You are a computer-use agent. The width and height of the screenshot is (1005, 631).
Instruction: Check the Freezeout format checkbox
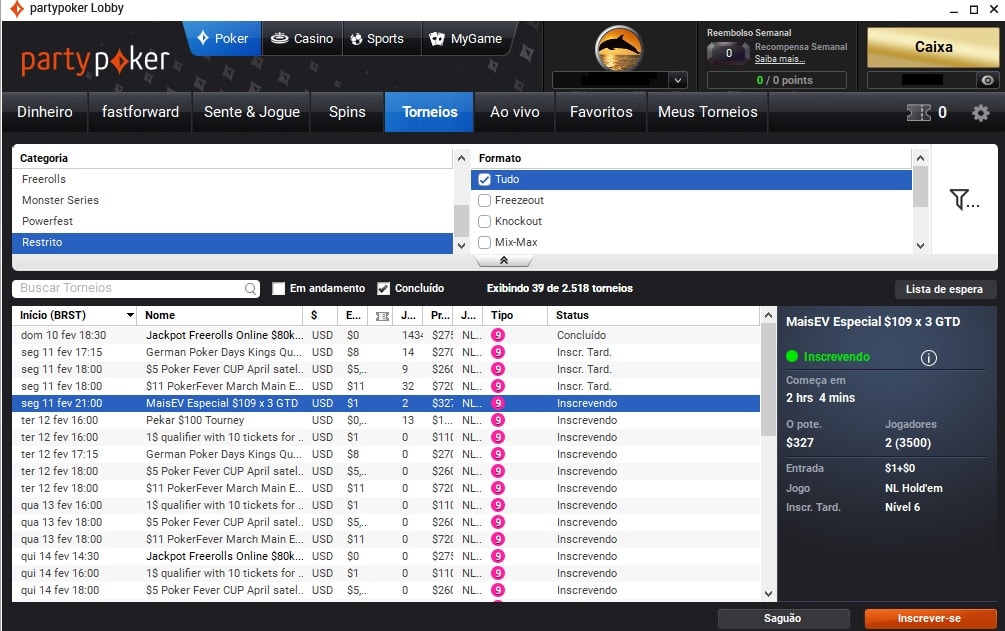coord(485,200)
